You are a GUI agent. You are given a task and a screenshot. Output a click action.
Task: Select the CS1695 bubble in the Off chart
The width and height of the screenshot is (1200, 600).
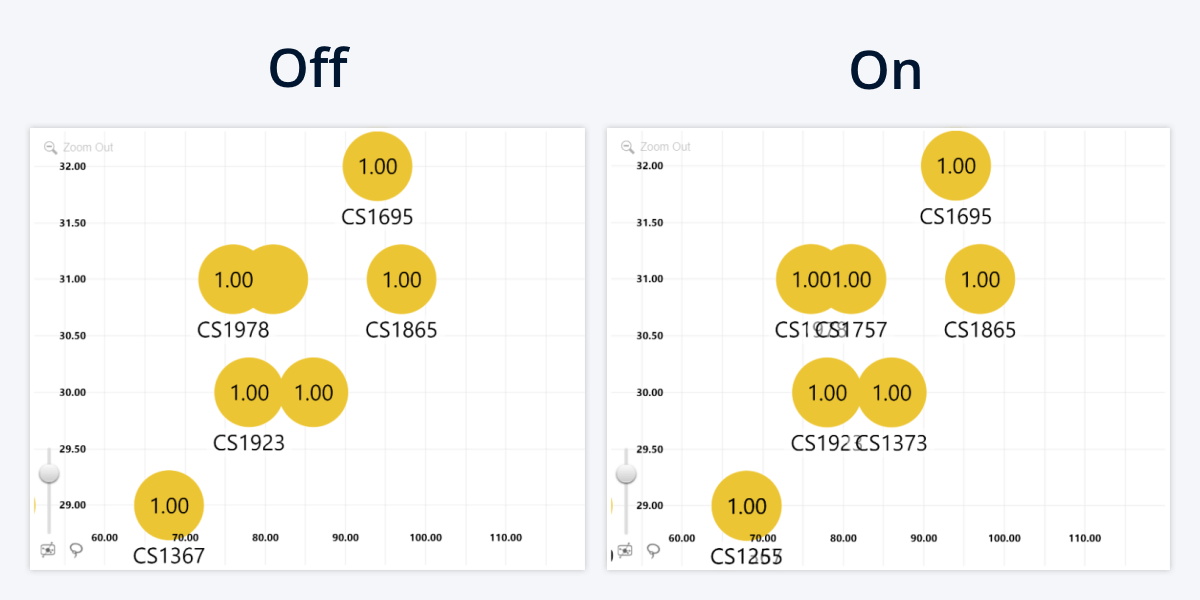377,167
